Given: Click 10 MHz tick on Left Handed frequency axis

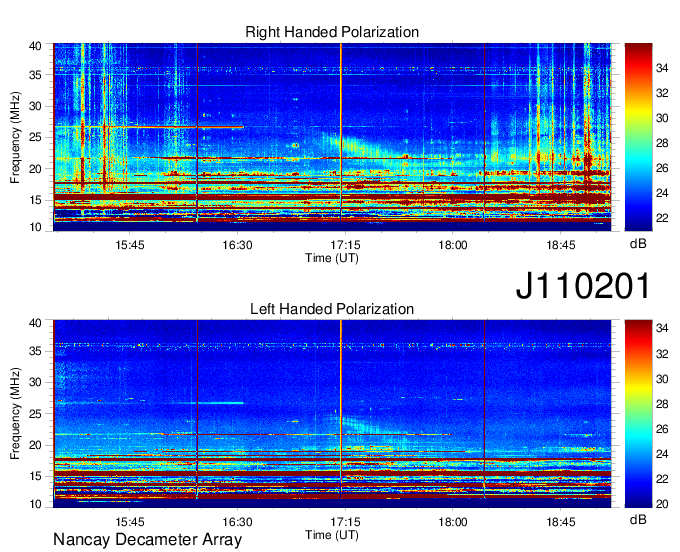Looking at the screenshot, I should [35, 504].
